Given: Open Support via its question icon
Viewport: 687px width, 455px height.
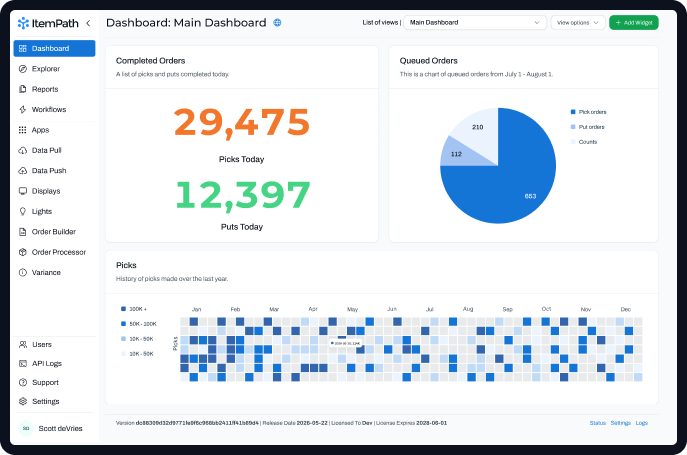Looking at the screenshot, I should tap(23, 382).
